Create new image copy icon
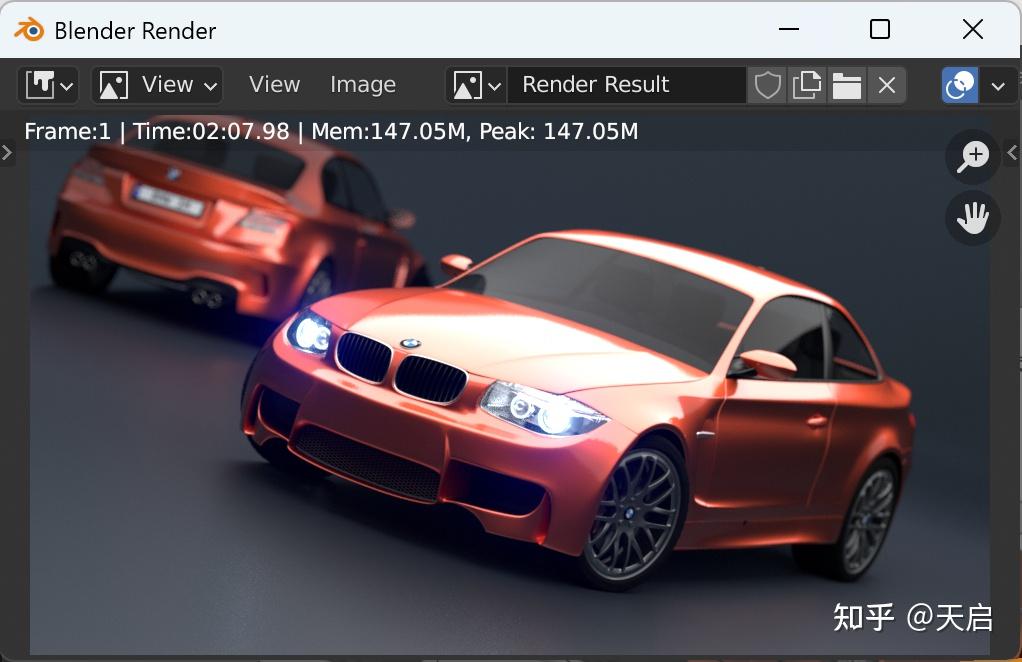Viewport: 1022px width, 662px height. coord(807,85)
